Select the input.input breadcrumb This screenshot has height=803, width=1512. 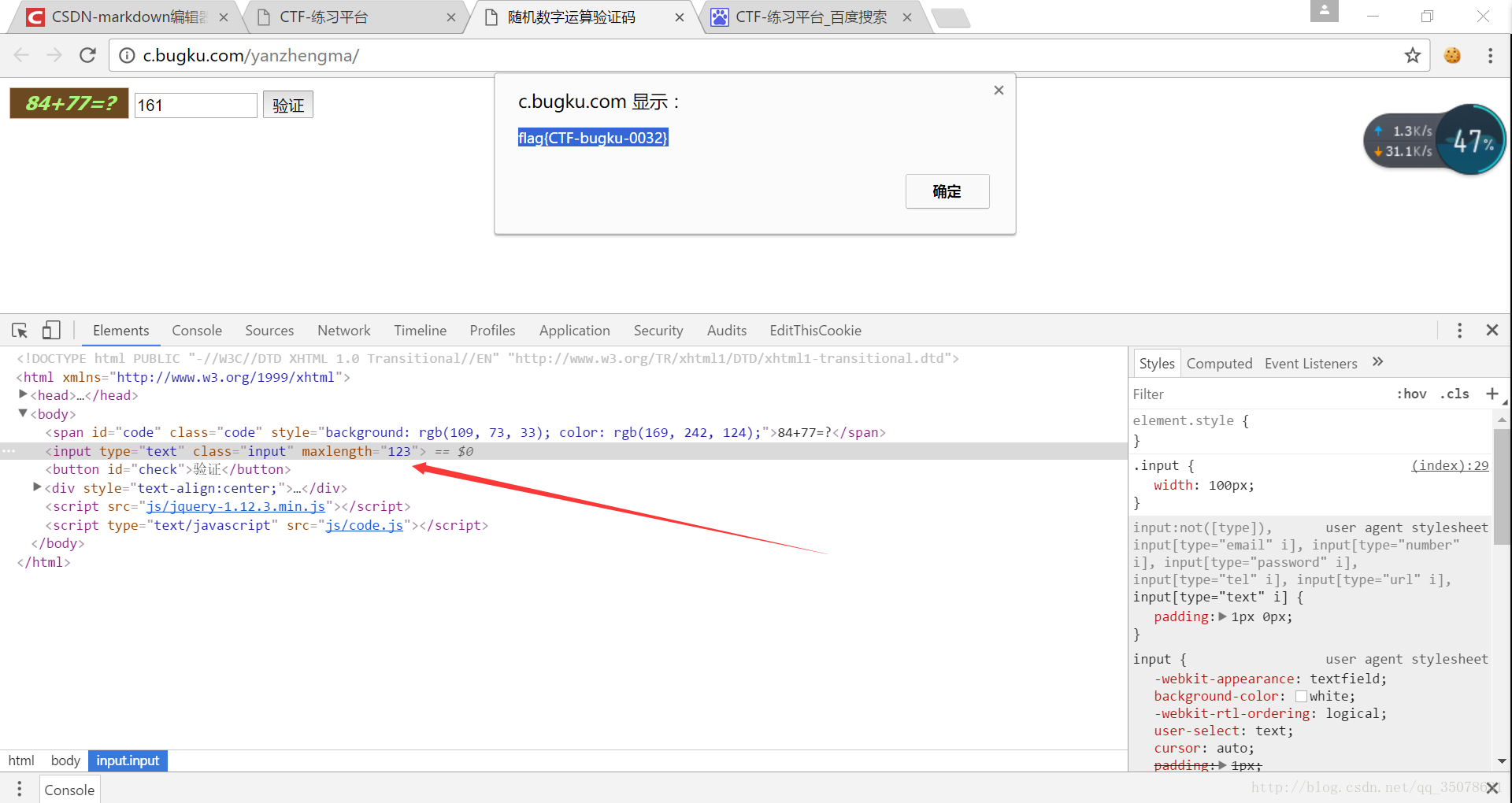point(128,760)
